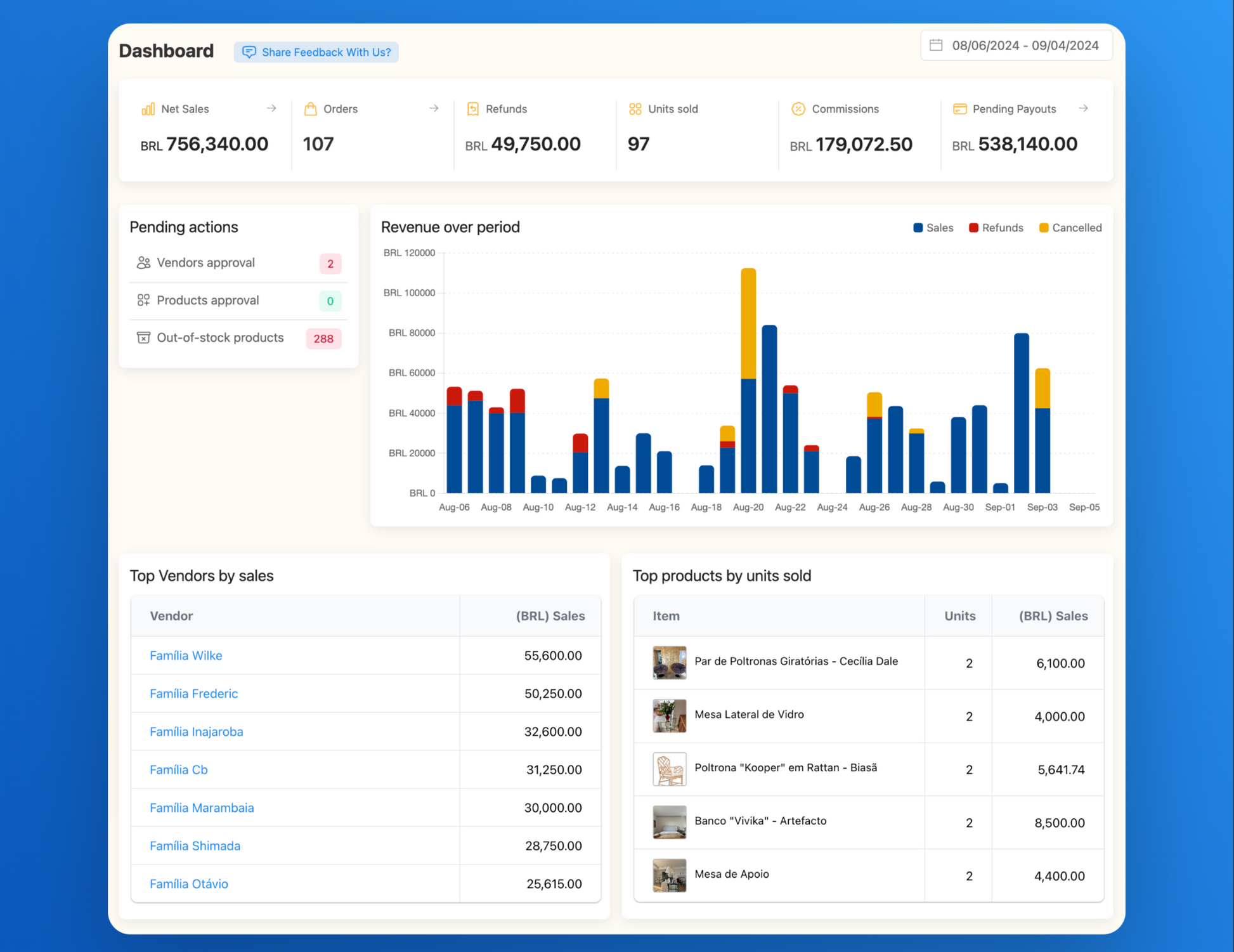Click the Out-of-stock products box icon
The width and height of the screenshot is (1234, 952).
point(143,337)
